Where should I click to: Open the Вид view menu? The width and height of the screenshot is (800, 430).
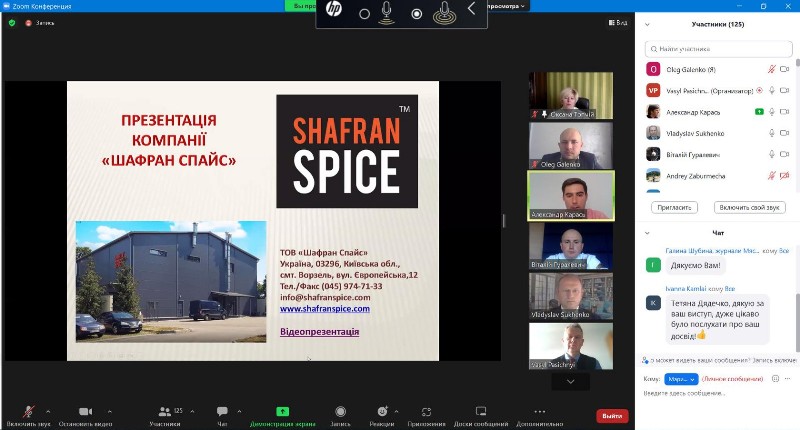point(618,23)
